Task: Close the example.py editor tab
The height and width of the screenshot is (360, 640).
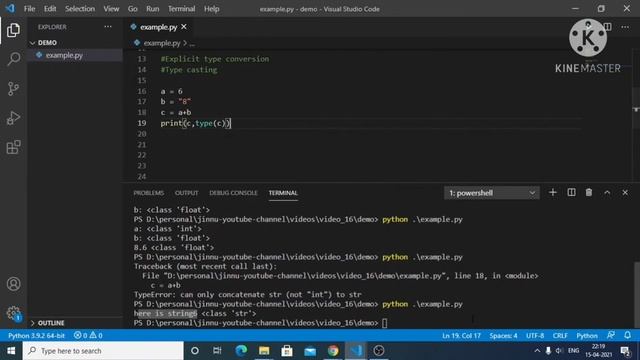Action: pyautogui.click(x=184, y=27)
